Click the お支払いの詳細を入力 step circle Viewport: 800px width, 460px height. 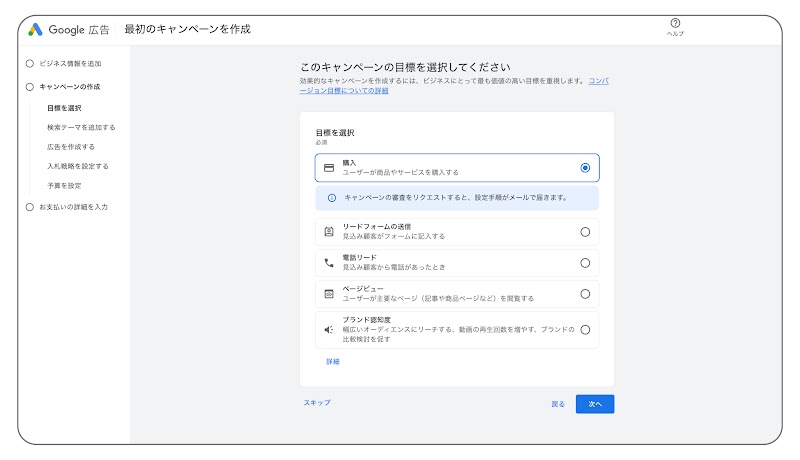click(30, 207)
